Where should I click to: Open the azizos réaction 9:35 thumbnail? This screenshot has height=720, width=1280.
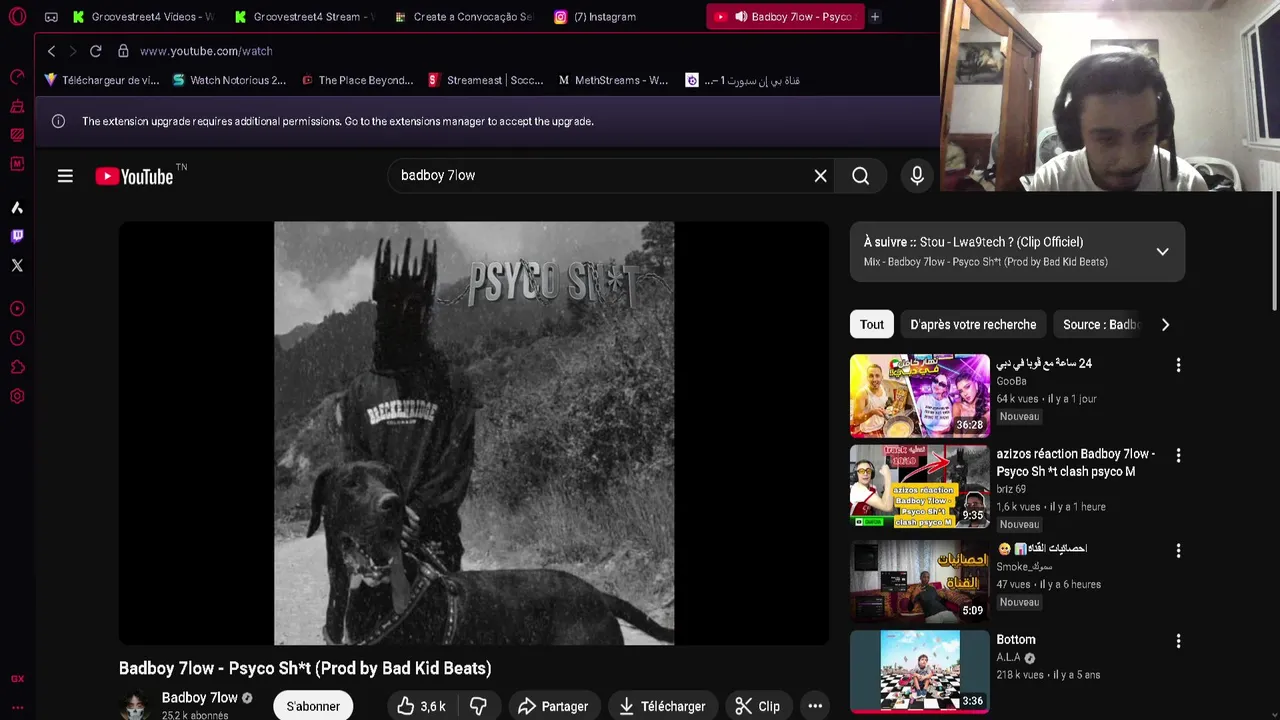pyautogui.click(x=919, y=486)
